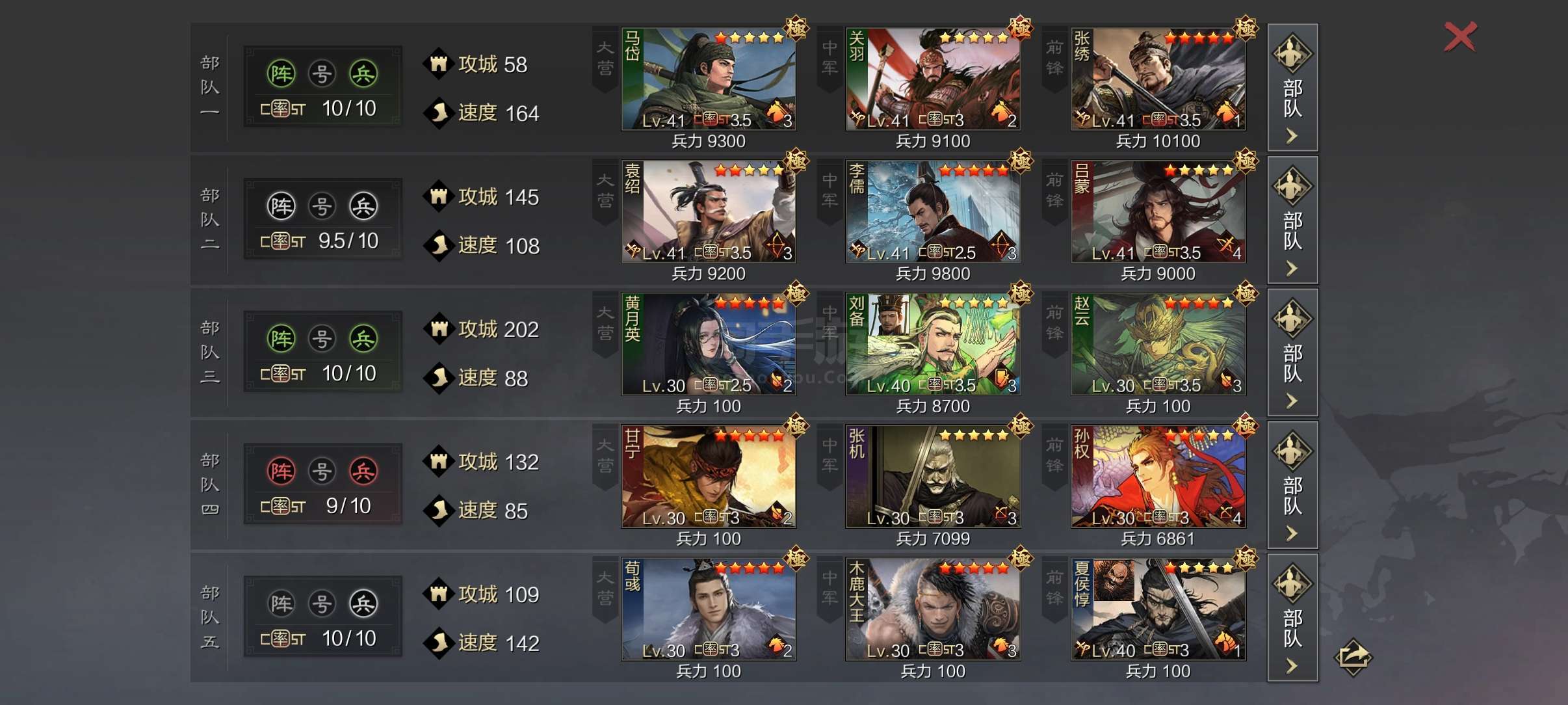Close the troop overview with the red X
The image size is (1568, 705).
(1460, 36)
